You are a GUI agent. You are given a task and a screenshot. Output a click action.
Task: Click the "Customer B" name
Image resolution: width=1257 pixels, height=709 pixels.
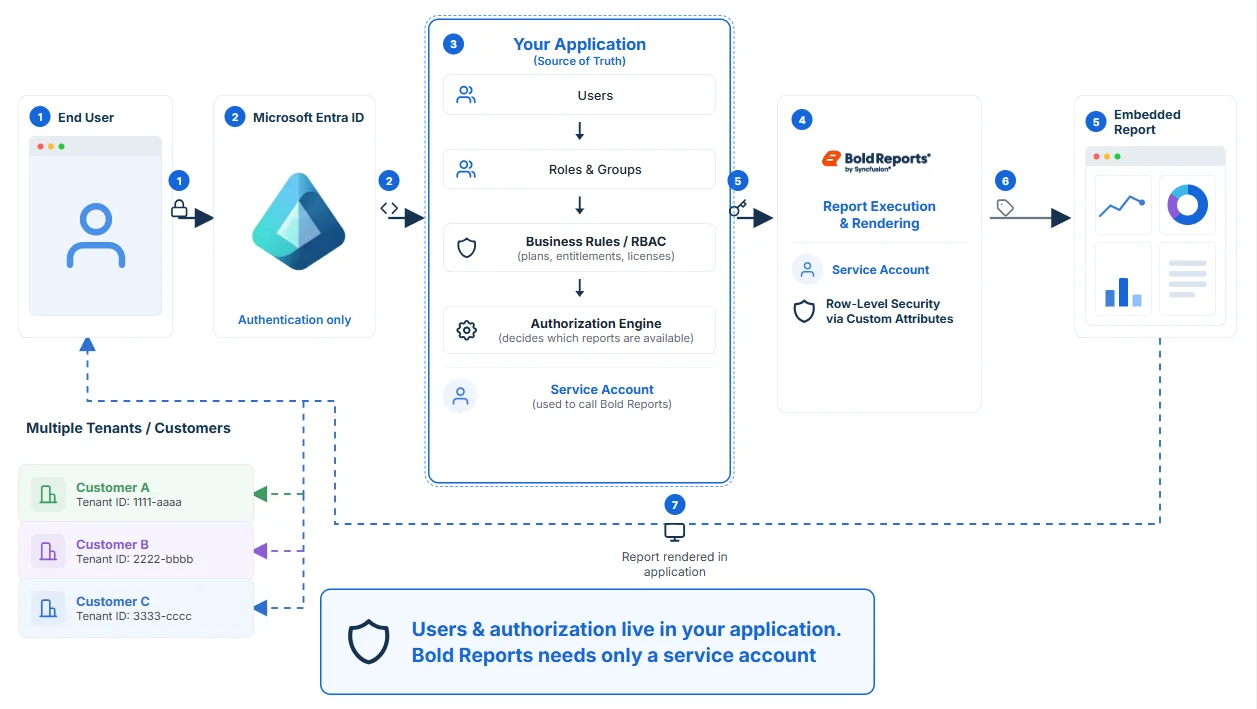112,544
